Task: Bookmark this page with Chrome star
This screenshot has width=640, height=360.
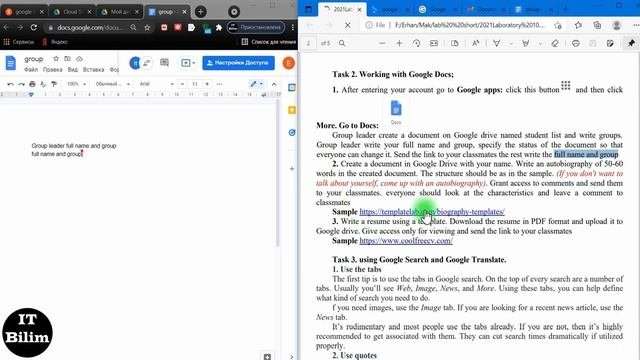Action: pyautogui.click(x=147, y=27)
